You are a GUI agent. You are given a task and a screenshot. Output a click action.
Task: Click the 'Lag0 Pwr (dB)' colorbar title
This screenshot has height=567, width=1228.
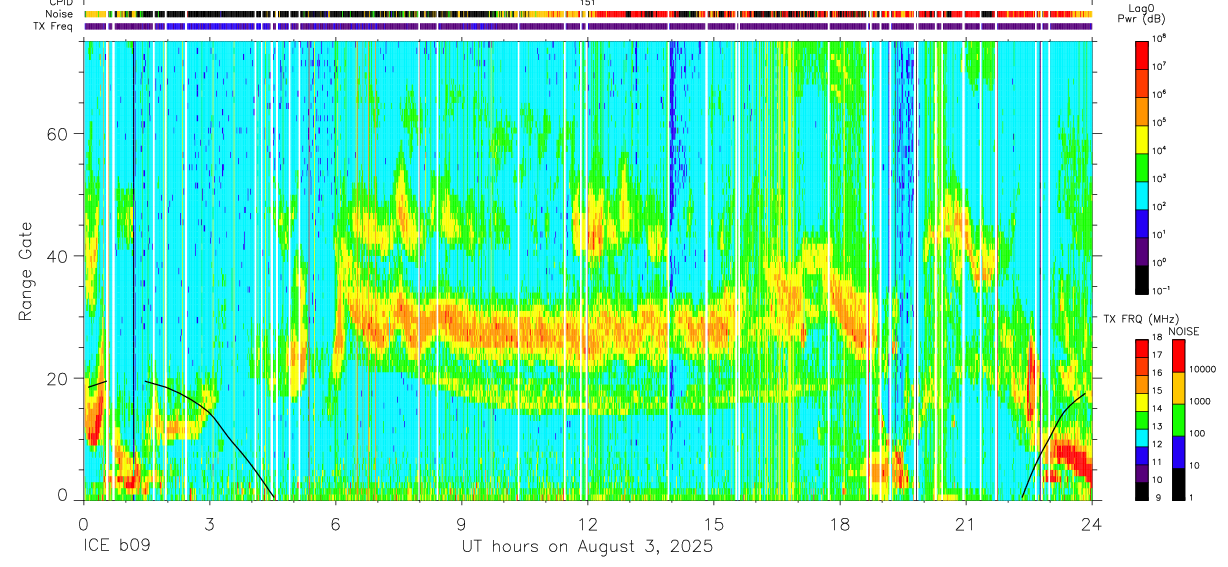1143,13
